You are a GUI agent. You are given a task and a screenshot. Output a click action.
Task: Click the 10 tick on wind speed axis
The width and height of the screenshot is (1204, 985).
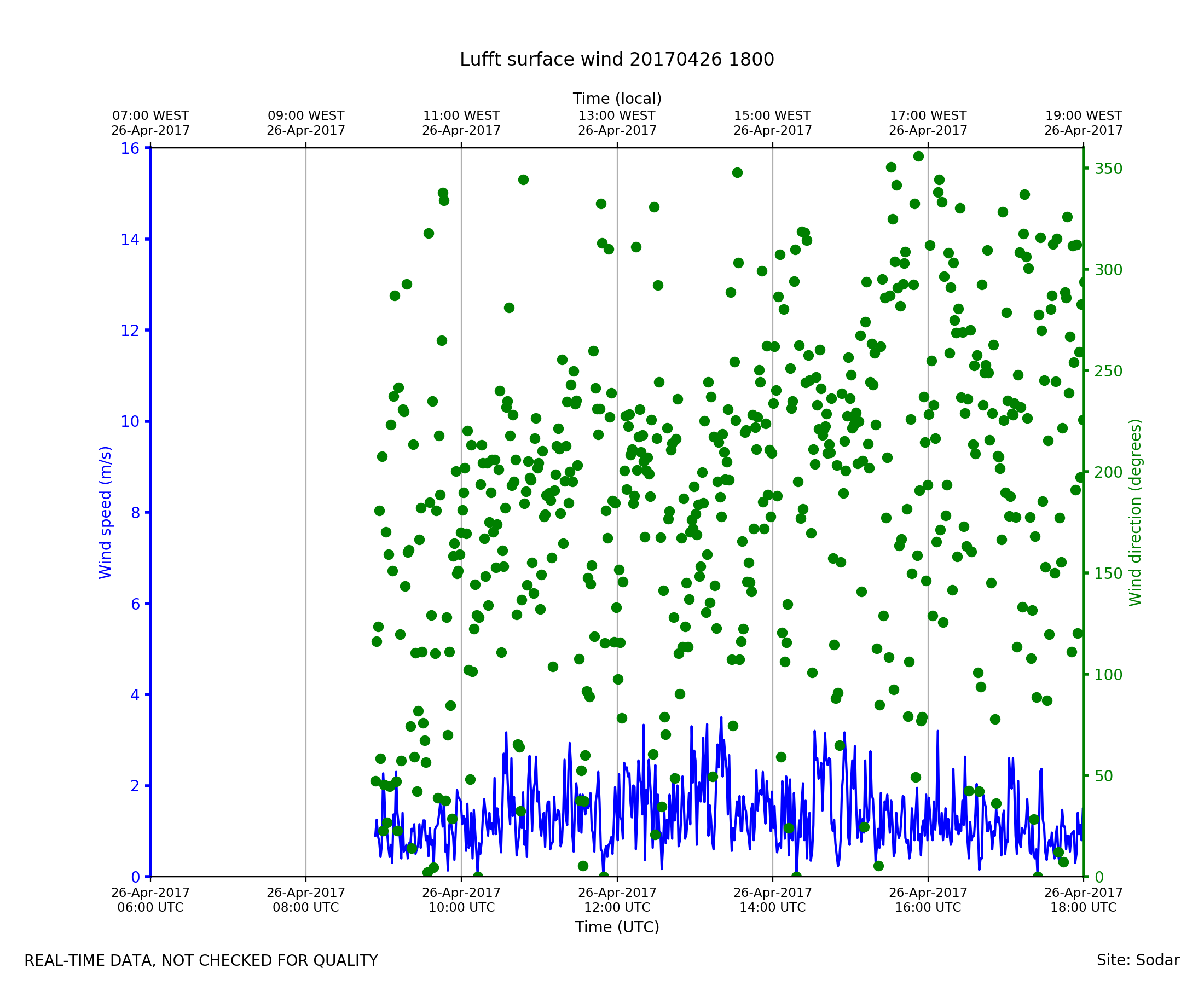click(130, 421)
